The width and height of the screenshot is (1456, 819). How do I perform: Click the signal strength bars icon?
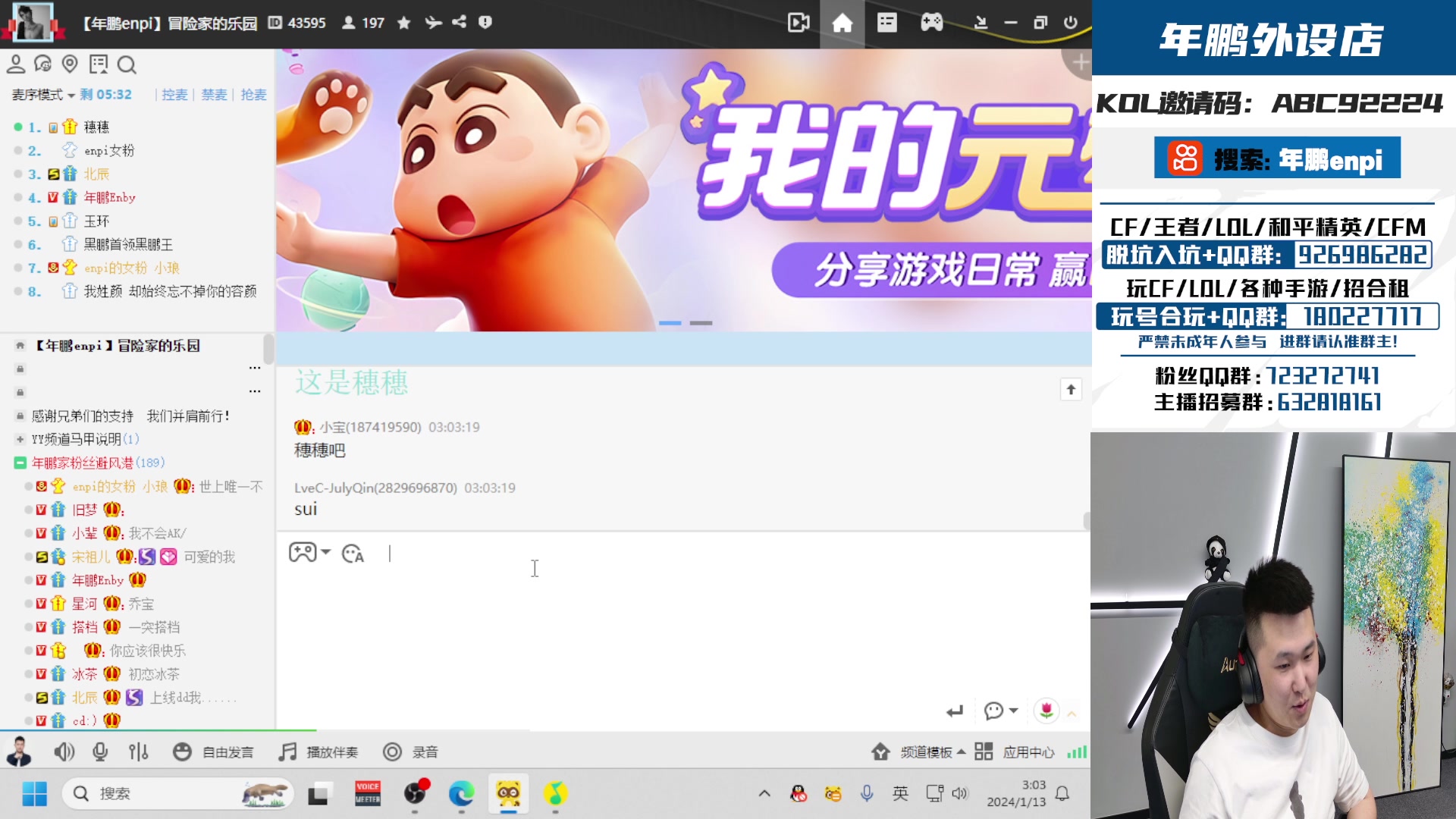click(x=1077, y=752)
